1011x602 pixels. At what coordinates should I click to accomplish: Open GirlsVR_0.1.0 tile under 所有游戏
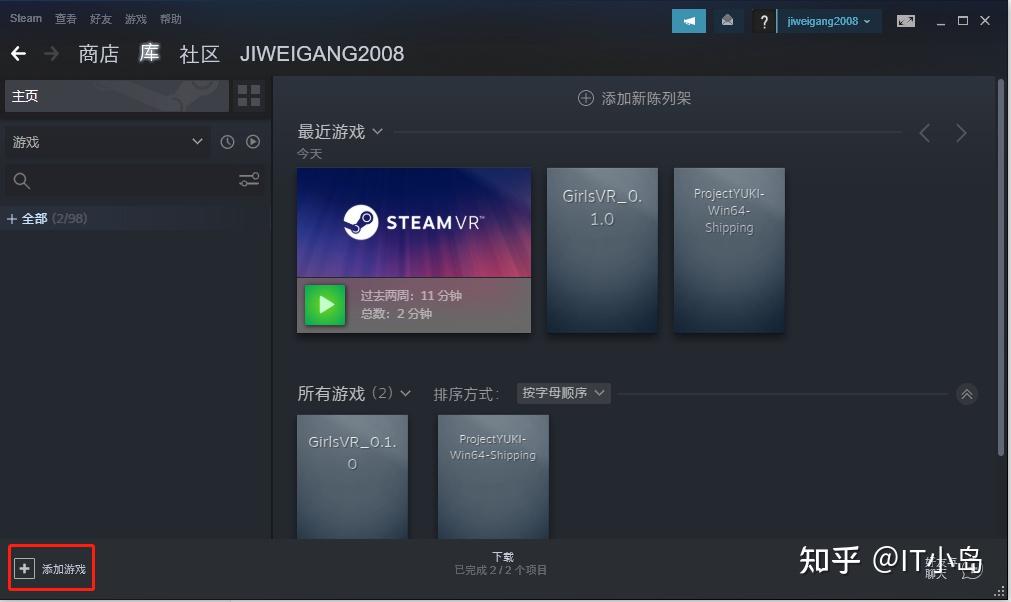tap(352, 477)
